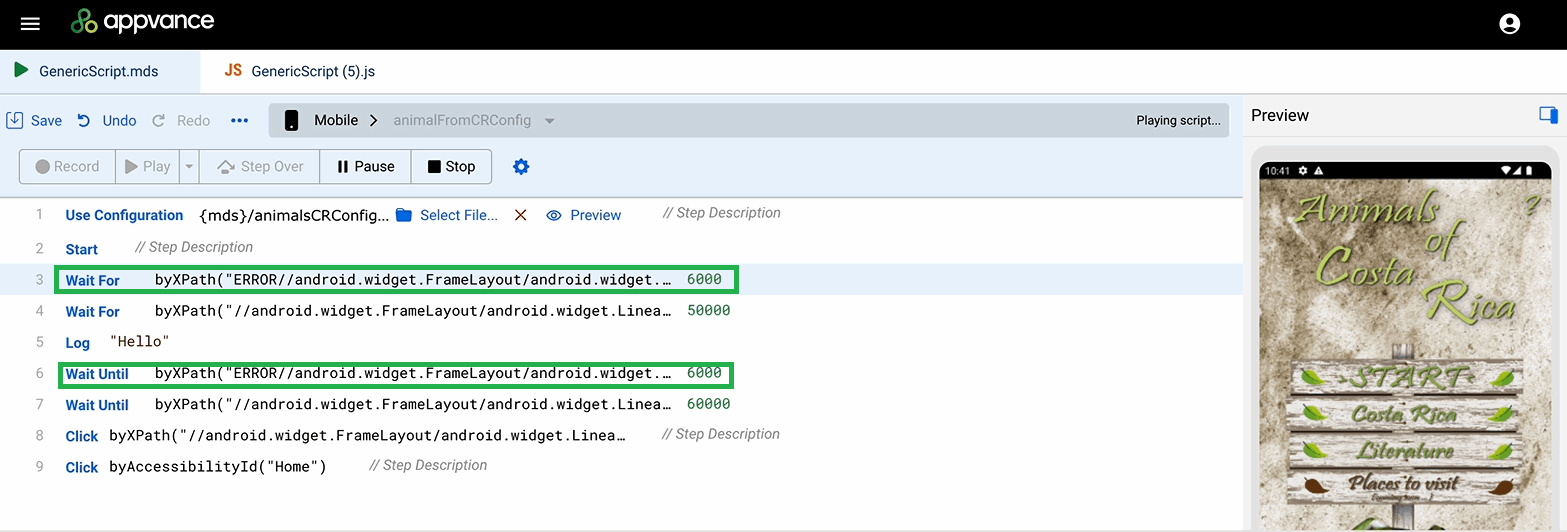1567x532 pixels.
Task: Select the Mobile breadcrumb item
Action: (336, 120)
